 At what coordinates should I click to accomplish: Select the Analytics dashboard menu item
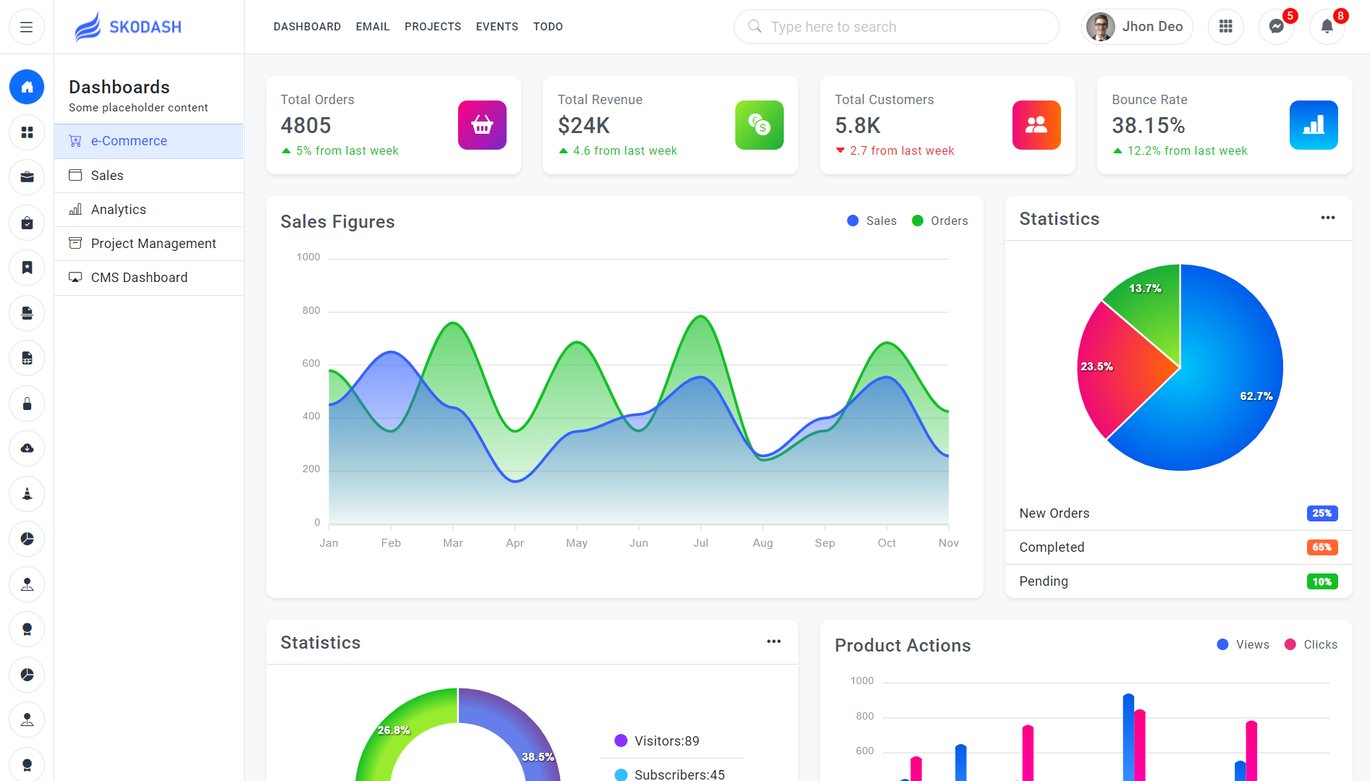pos(149,209)
